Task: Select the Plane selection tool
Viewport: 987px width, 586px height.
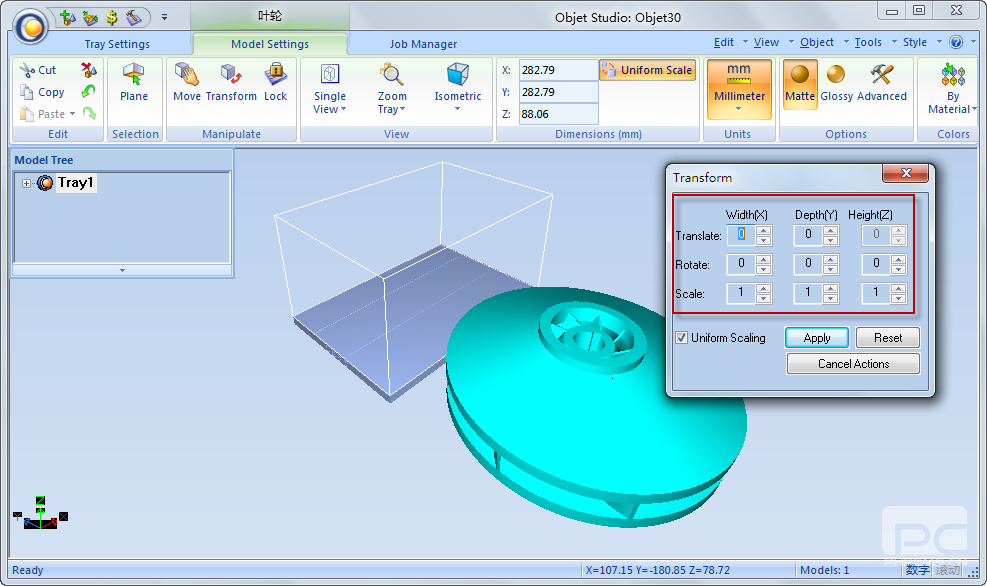Action: coord(134,83)
